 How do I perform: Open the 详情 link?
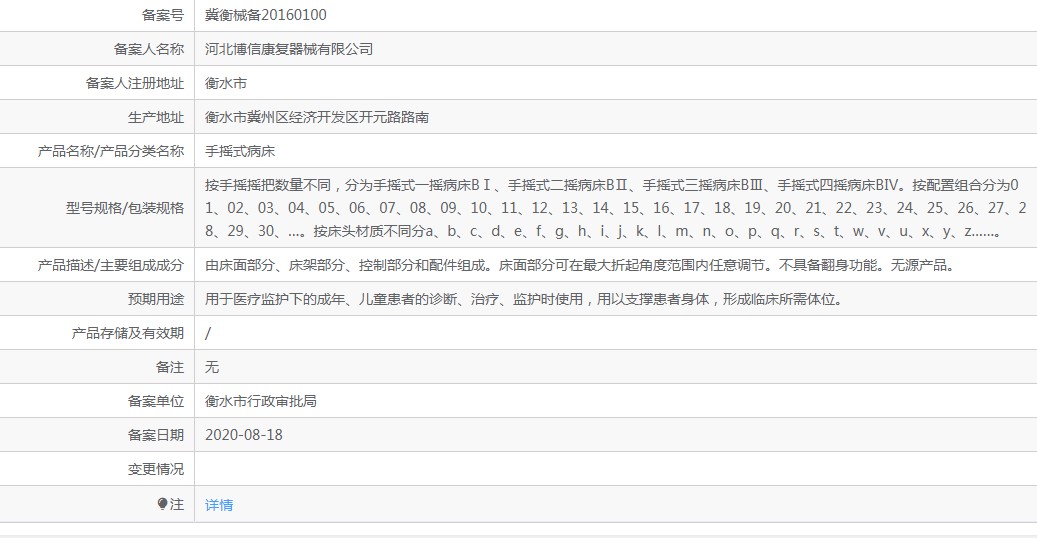pyautogui.click(x=219, y=505)
